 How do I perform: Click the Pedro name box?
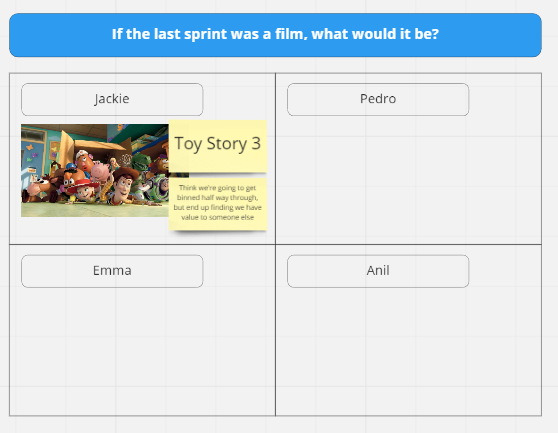(378, 99)
